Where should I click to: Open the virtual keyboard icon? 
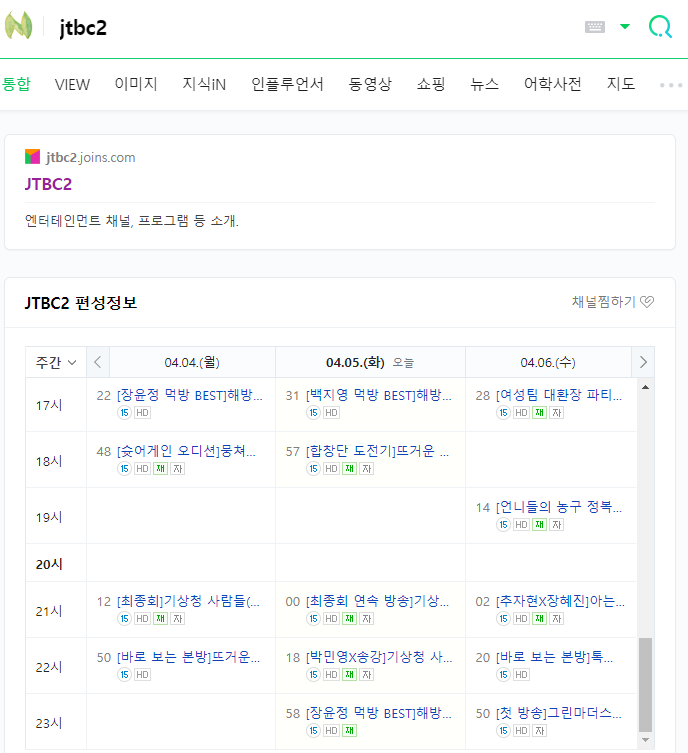pyautogui.click(x=595, y=27)
